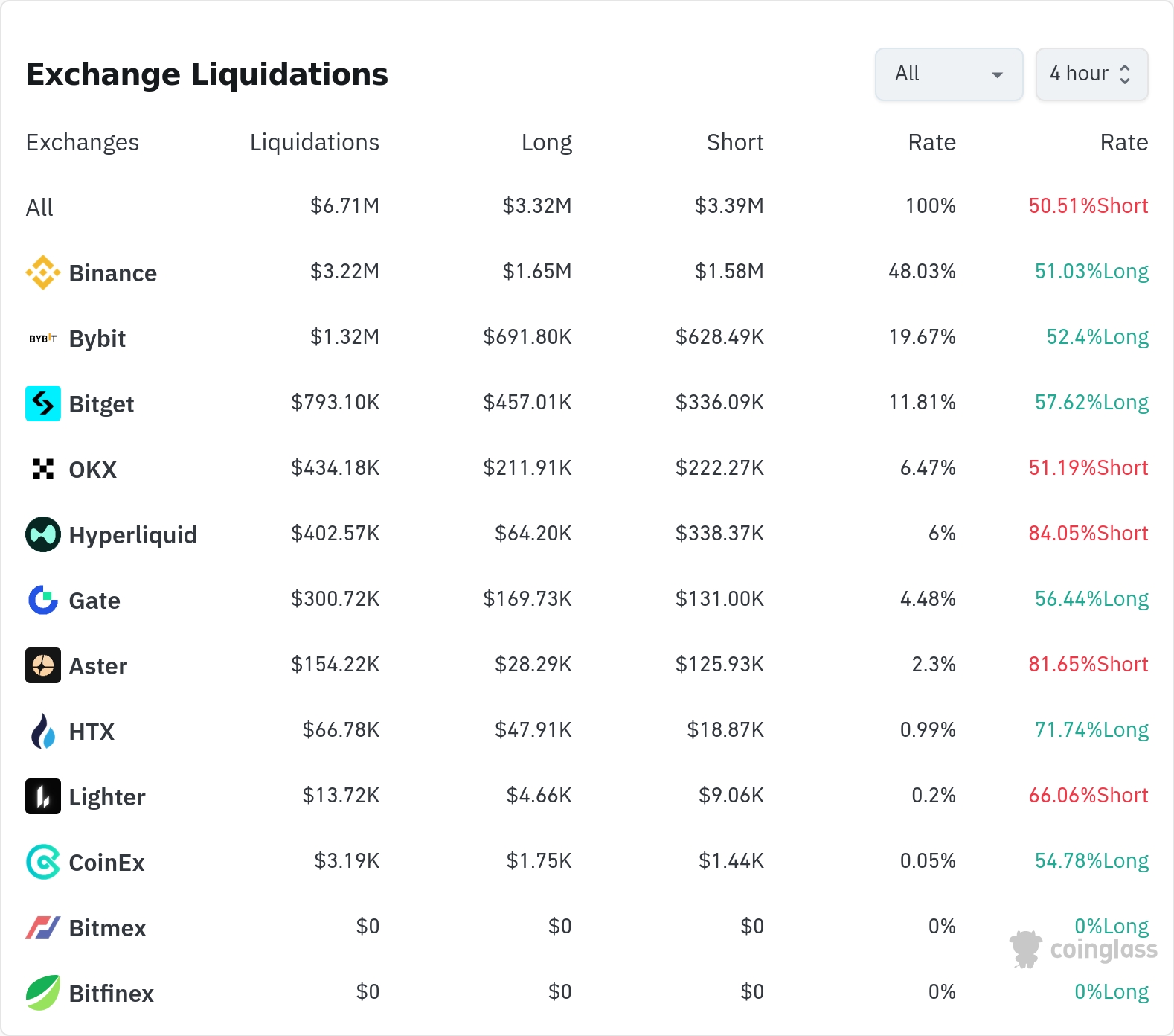
Task: Open the All coin filter dropdown
Action: [949, 74]
